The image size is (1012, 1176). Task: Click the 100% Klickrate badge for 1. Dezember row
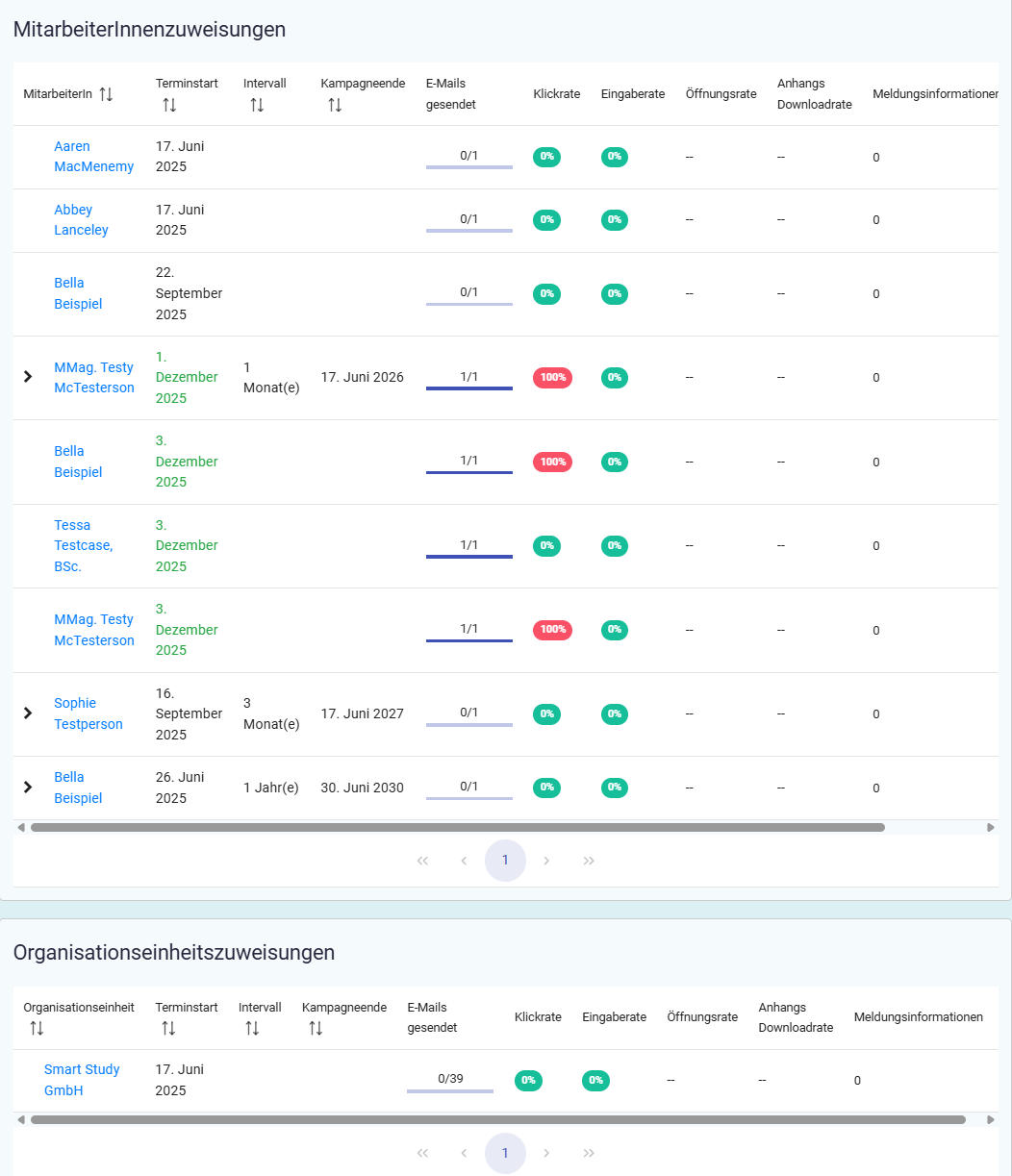(552, 378)
